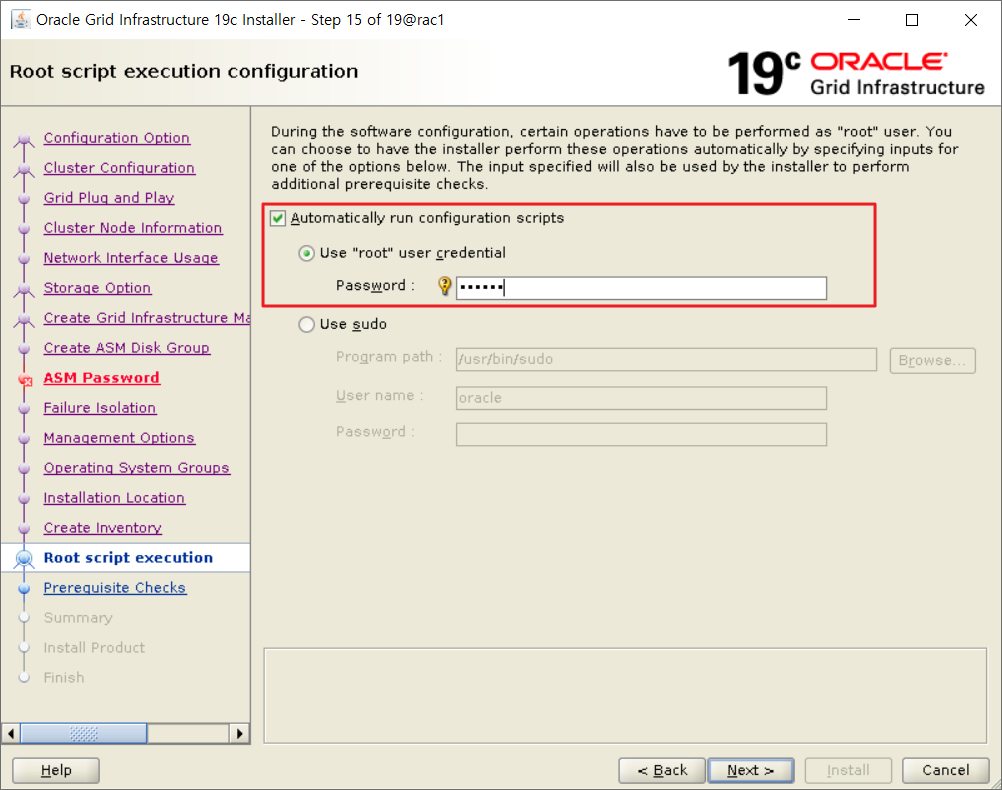Open Create Grid Infrastructure Management step
Image resolution: width=1002 pixels, height=790 pixels.
pyautogui.click(x=146, y=318)
